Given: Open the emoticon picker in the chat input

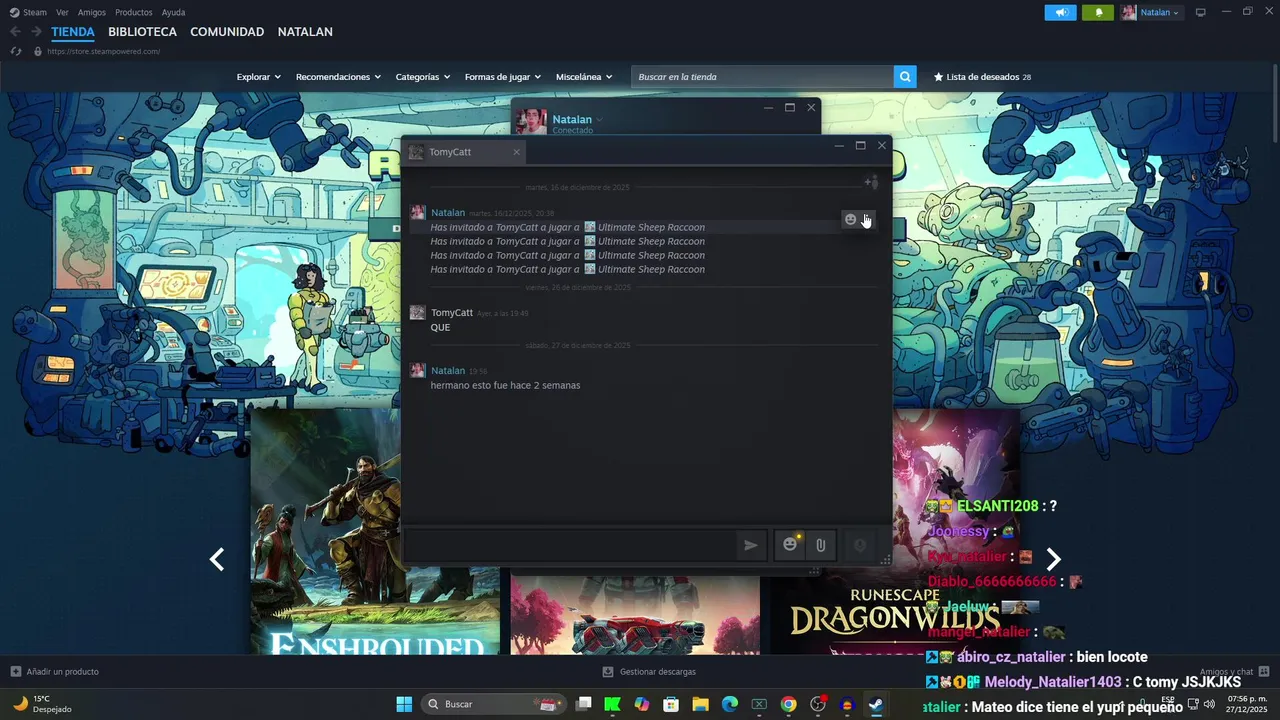Looking at the screenshot, I should (790, 545).
